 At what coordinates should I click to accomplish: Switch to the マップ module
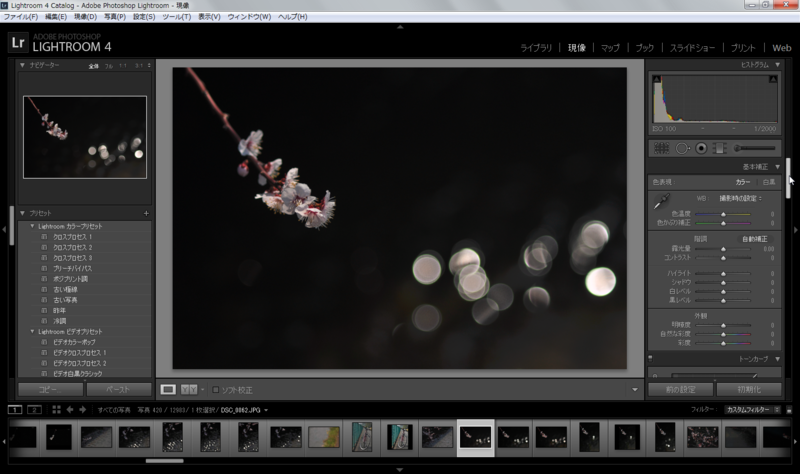coord(610,48)
